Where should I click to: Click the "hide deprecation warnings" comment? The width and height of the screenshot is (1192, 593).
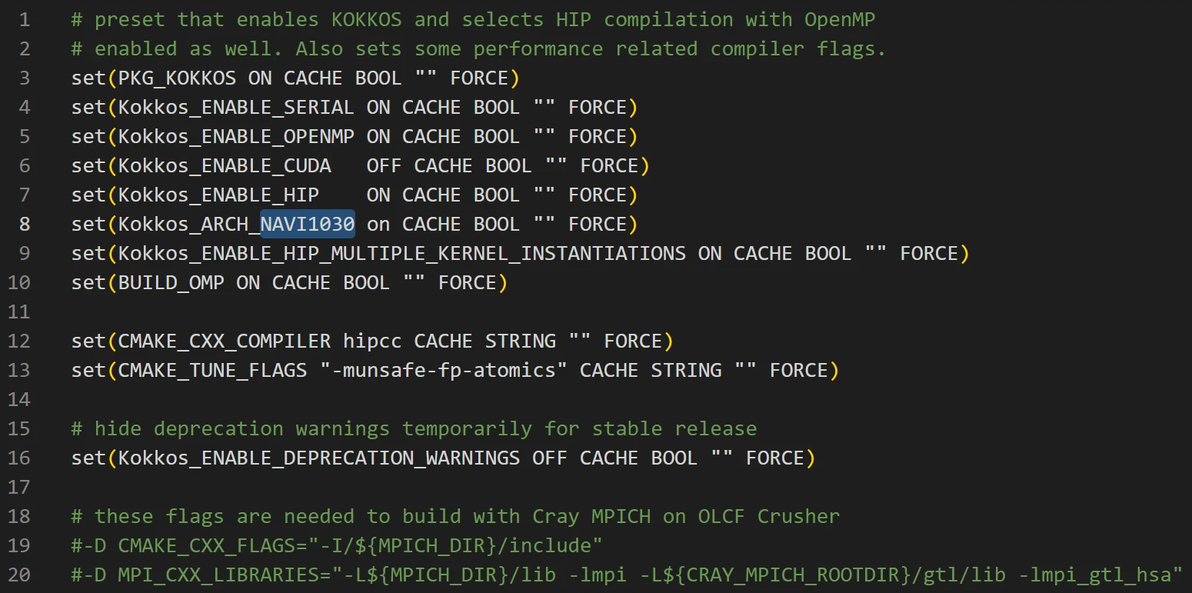pyautogui.click(x=413, y=429)
